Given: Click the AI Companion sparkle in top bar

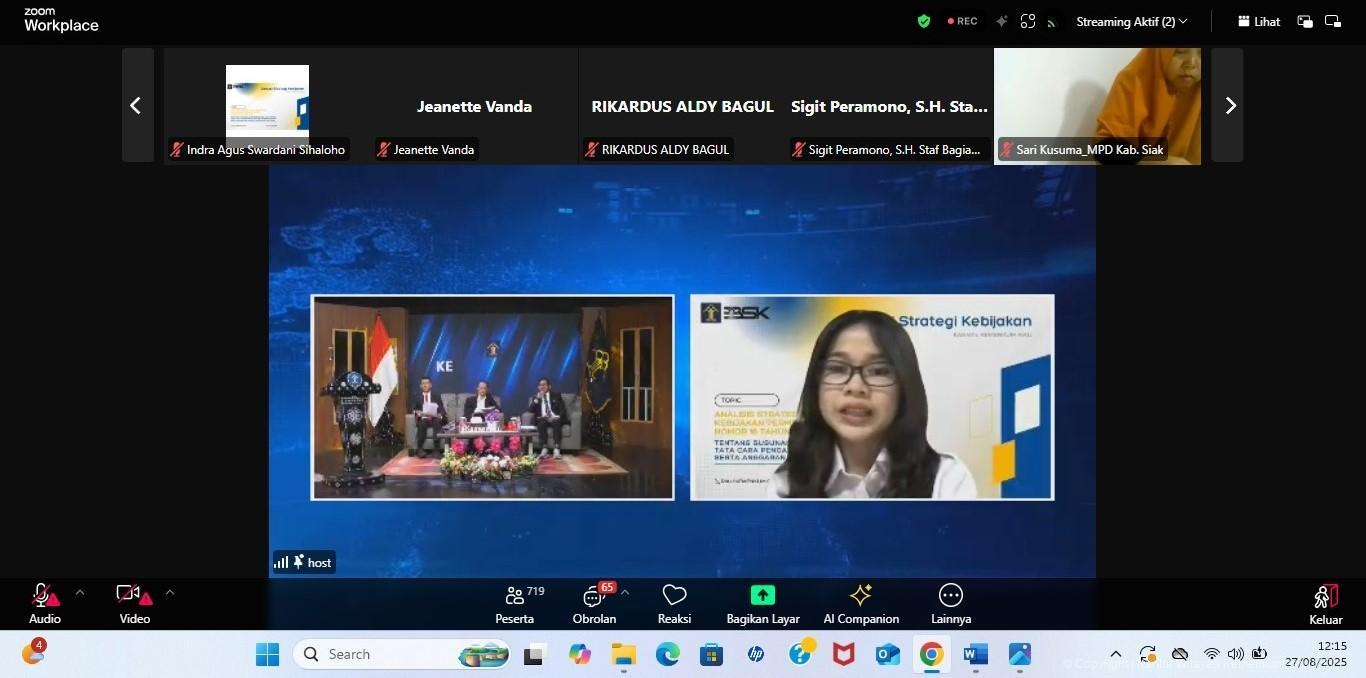Looking at the screenshot, I should click(1001, 21).
